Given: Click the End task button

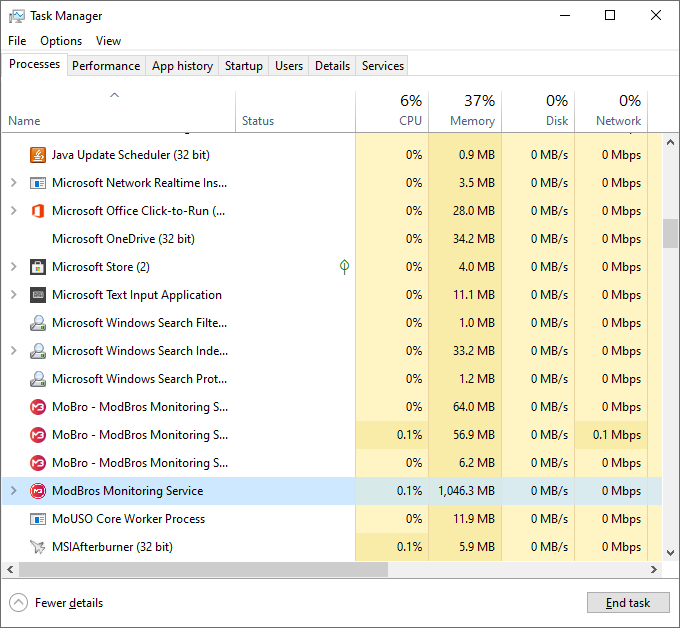Looking at the screenshot, I should point(628,603).
